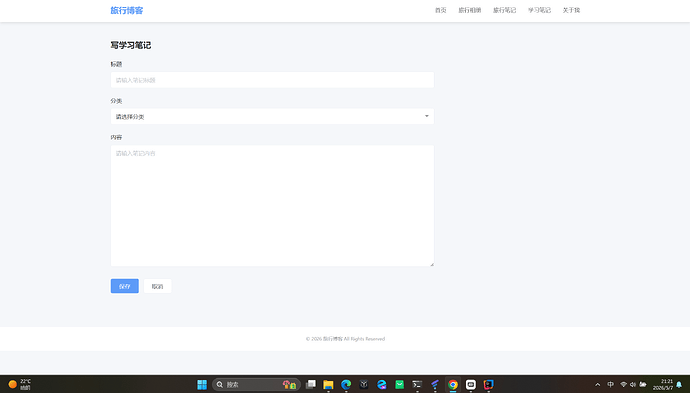Click the taskbar search box

click(256, 384)
